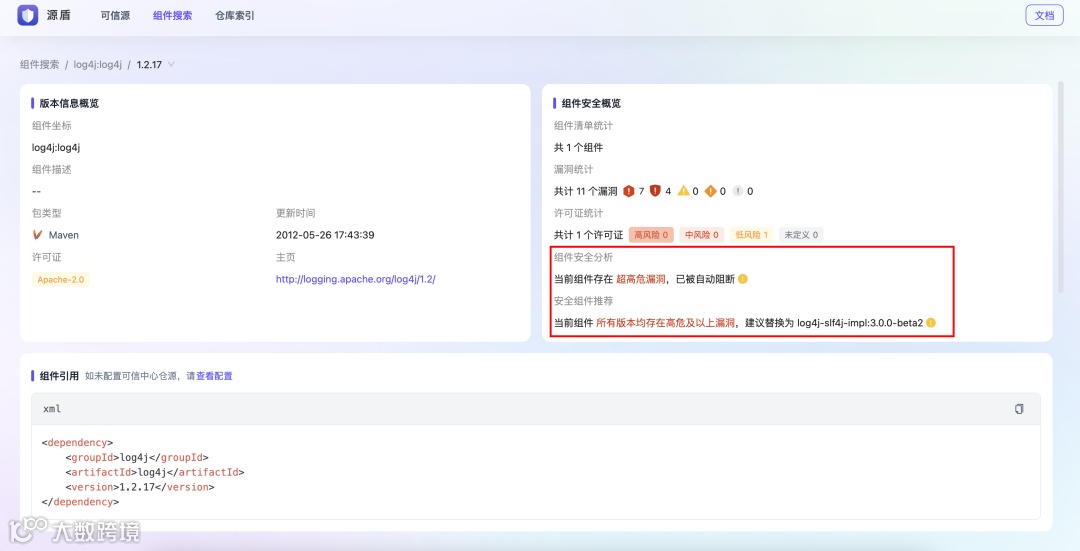This screenshot has width=1080, height=551.
Task: Open the 组件搜索 tab
Action: click(172, 15)
